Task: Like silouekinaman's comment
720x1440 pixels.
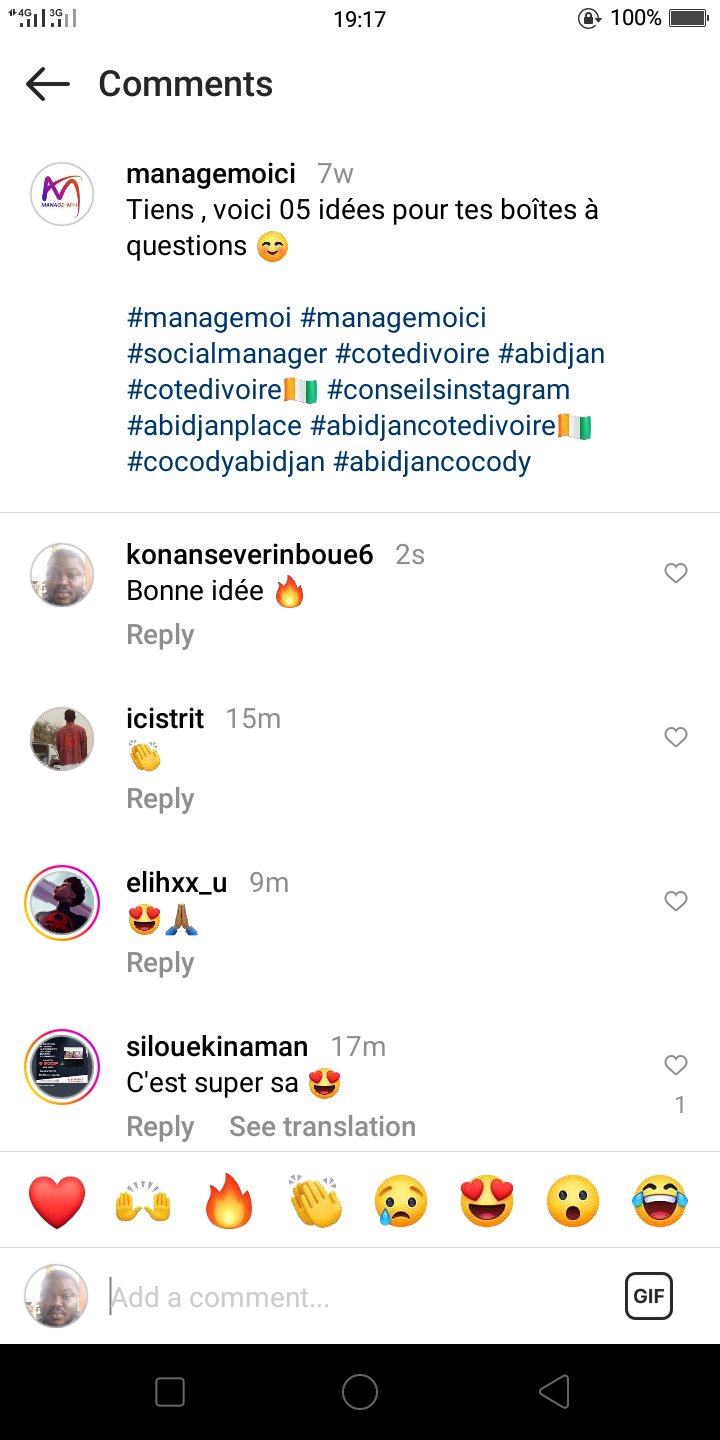Action: 676,1065
